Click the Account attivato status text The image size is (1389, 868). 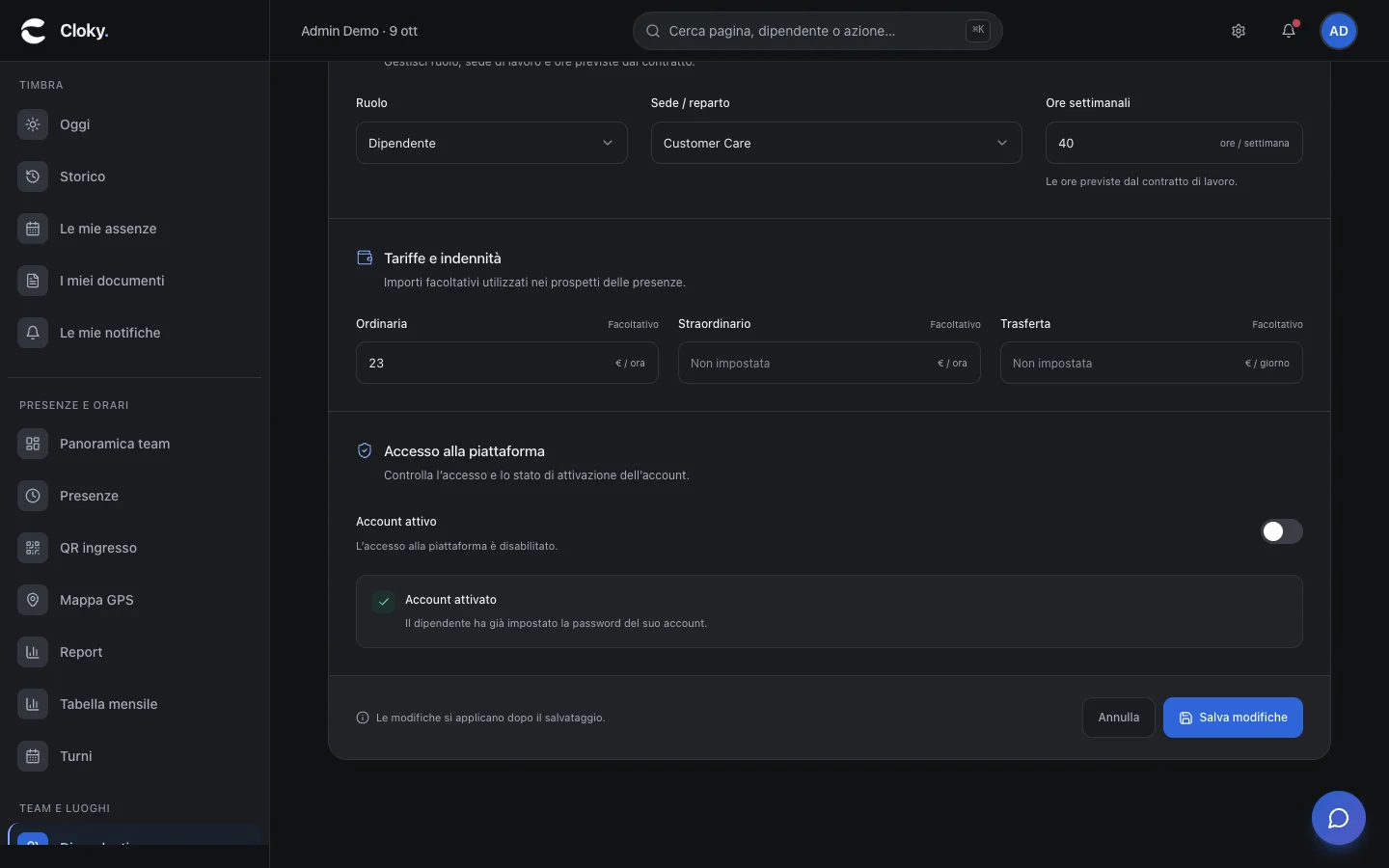coord(450,600)
